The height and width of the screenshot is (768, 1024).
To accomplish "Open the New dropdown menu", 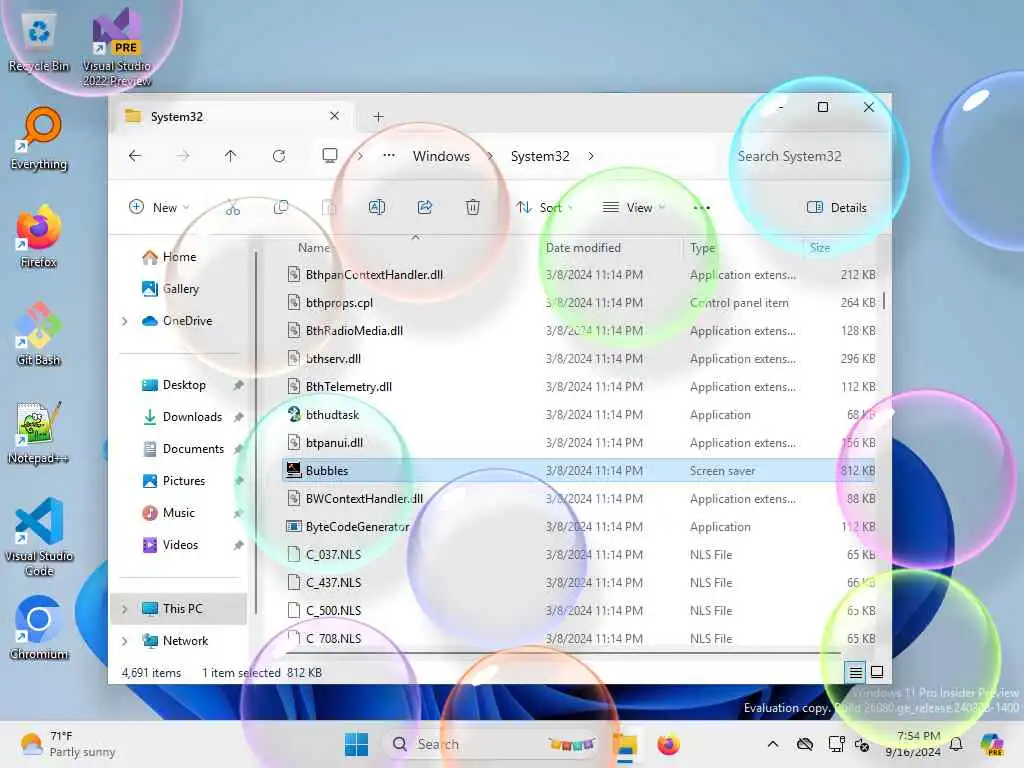I will [x=159, y=208].
